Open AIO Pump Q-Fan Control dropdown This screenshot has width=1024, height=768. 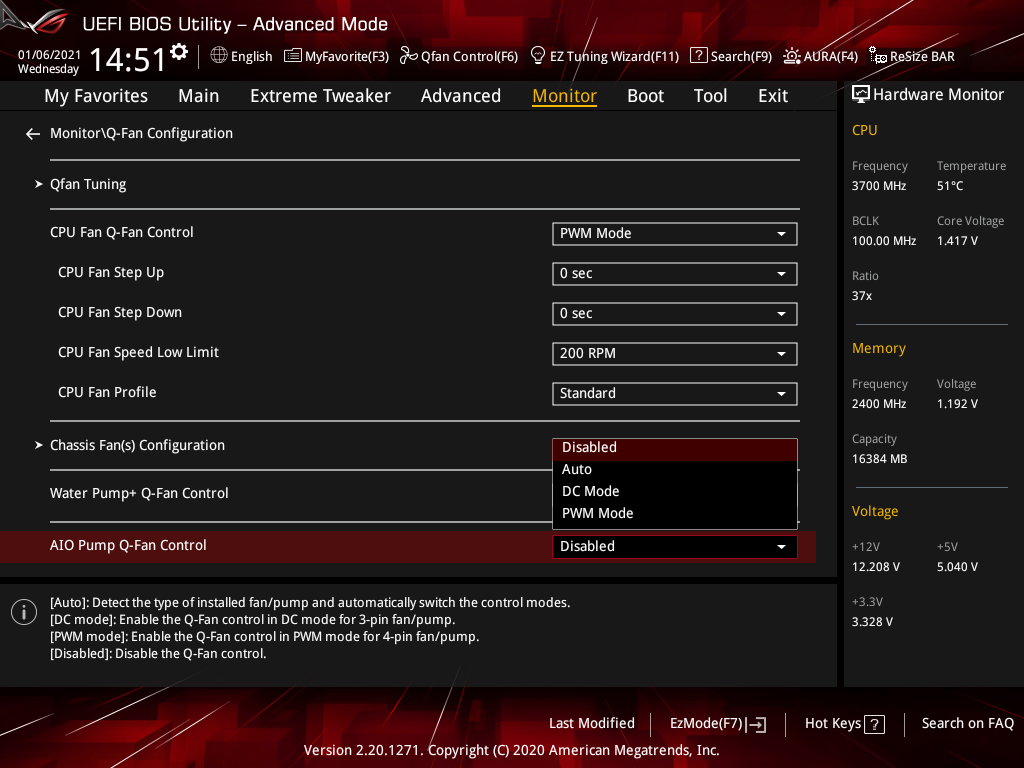pyautogui.click(x=675, y=547)
